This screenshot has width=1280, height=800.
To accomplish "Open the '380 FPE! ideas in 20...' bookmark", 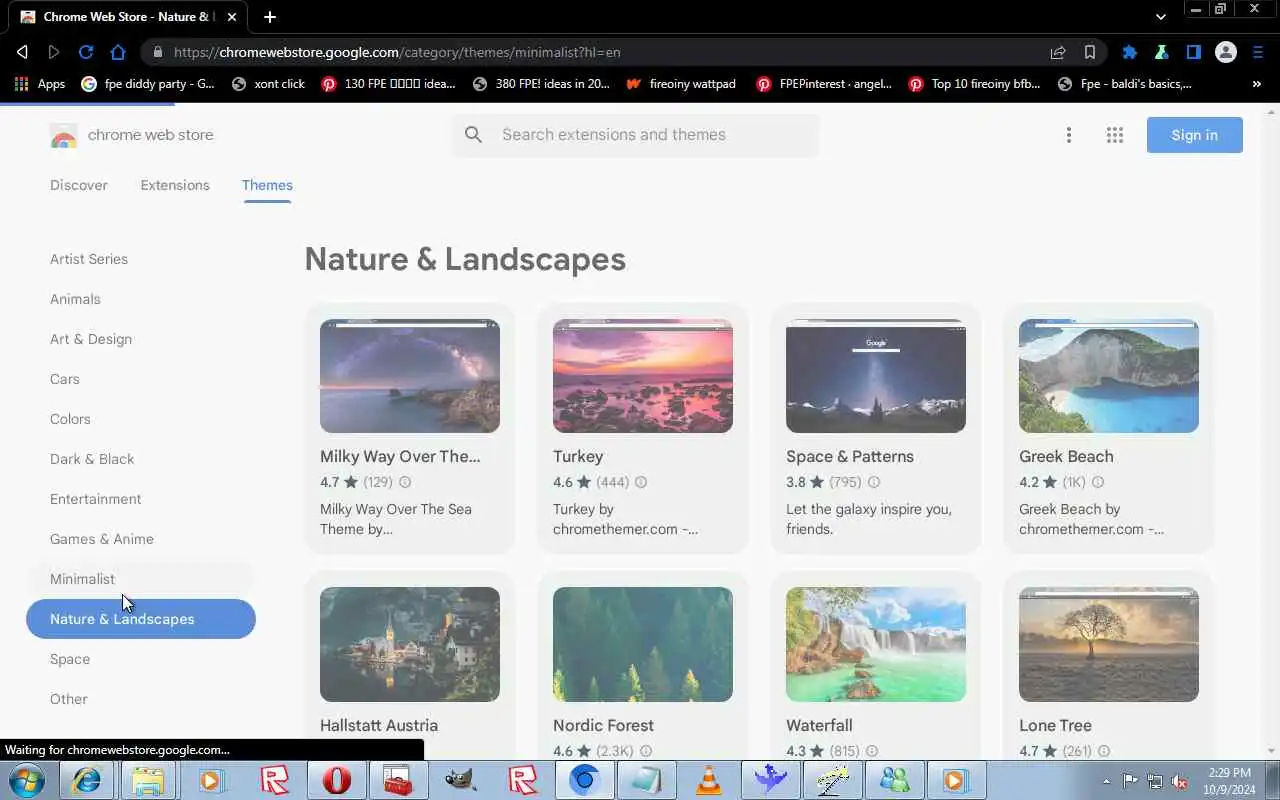I will click(541, 84).
